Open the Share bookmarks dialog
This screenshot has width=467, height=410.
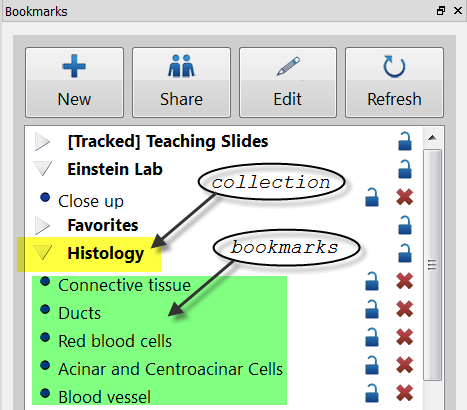(x=181, y=82)
